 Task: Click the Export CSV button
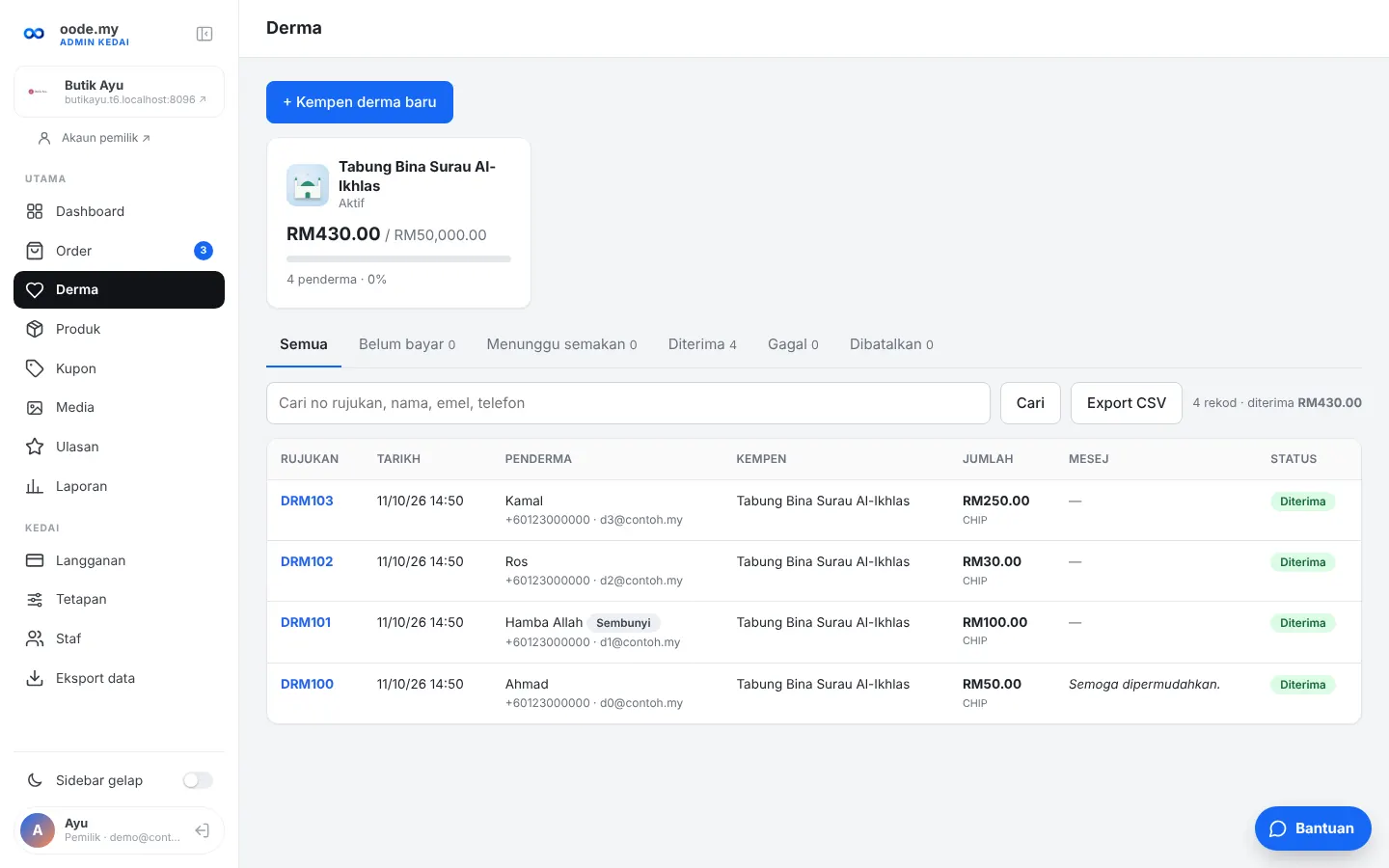(1127, 403)
